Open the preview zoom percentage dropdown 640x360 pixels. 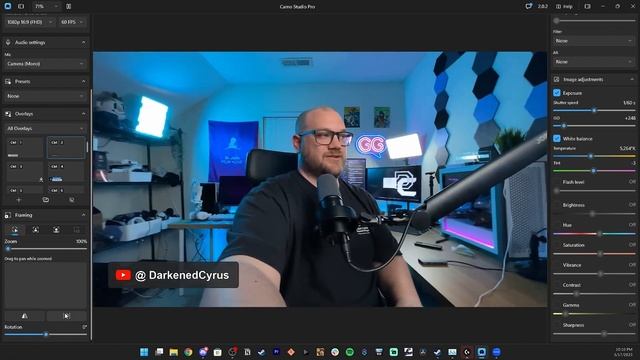tap(47, 6)
